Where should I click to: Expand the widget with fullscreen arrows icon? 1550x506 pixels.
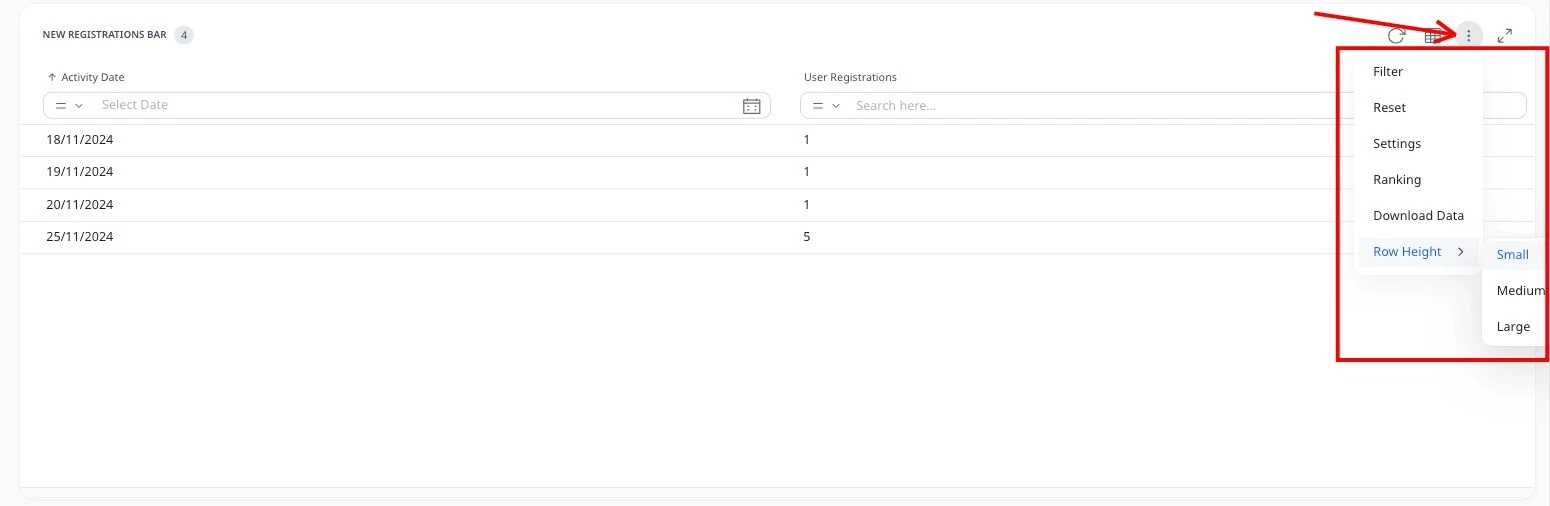[1504, 36]
